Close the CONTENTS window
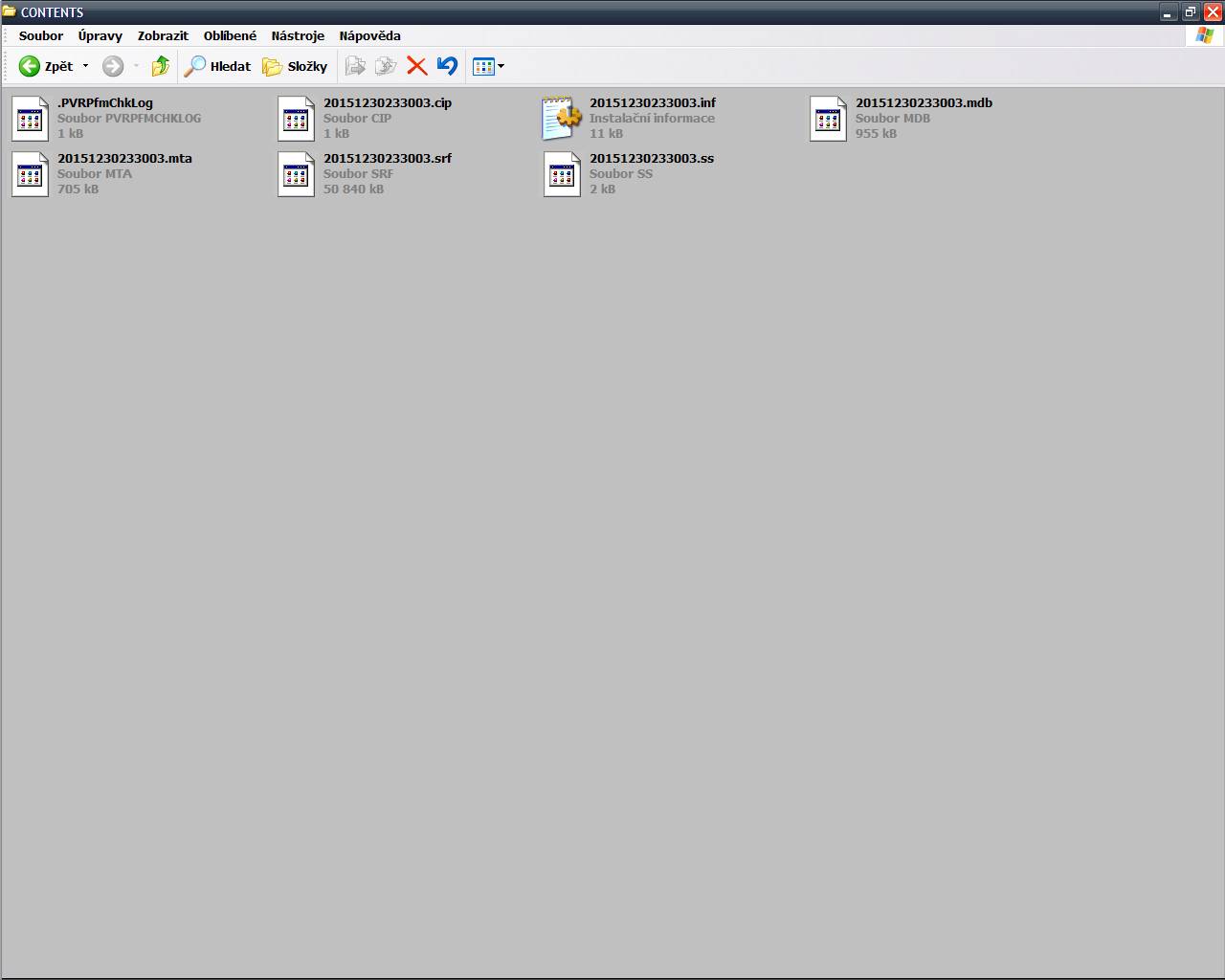 click(1213, 12)
